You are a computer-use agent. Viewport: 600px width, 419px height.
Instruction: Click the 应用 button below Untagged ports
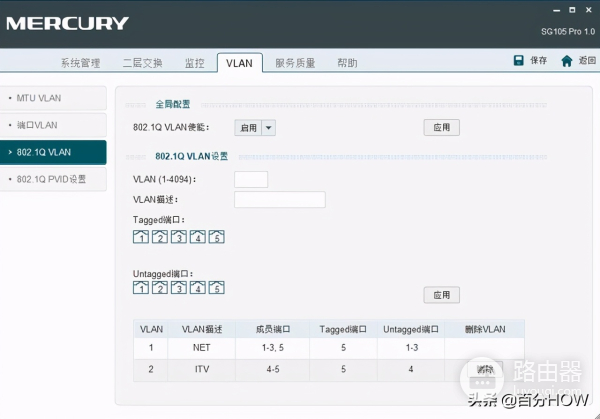pyautogui.click(x=441, y=295)
